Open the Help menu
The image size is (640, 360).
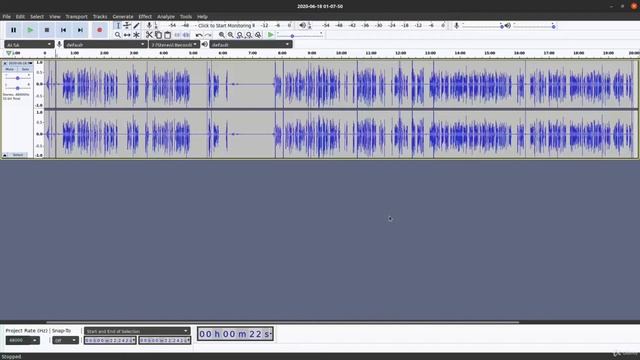point(202,17)
